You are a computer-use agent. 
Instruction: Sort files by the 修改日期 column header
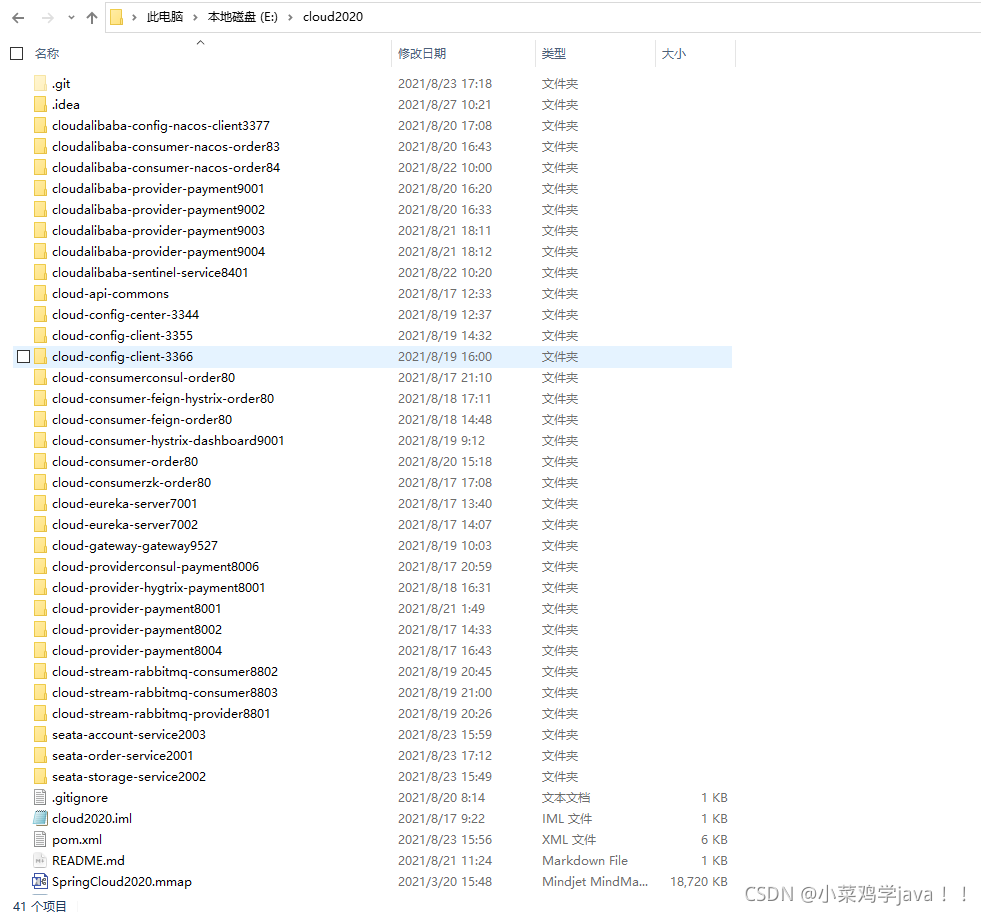(x=425, y=53)
